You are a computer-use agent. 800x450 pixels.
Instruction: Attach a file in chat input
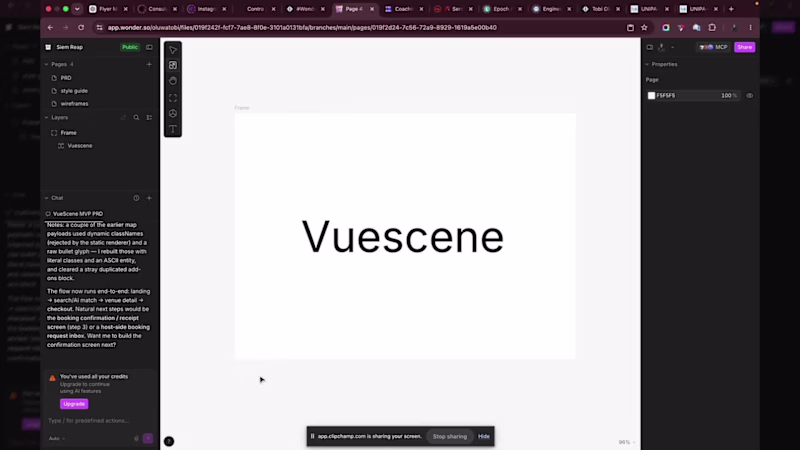pos(136,438)
